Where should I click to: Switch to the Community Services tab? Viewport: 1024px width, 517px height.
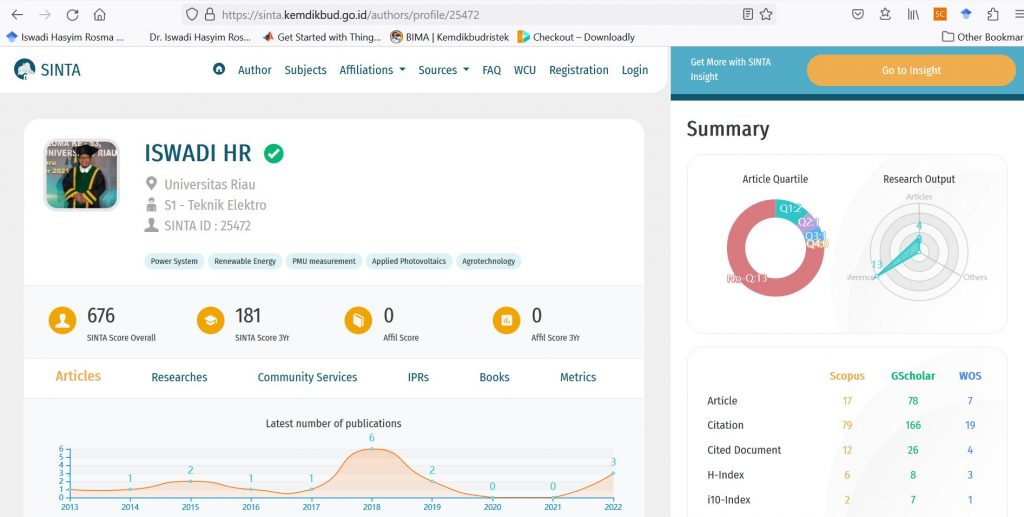pos(308,377)
